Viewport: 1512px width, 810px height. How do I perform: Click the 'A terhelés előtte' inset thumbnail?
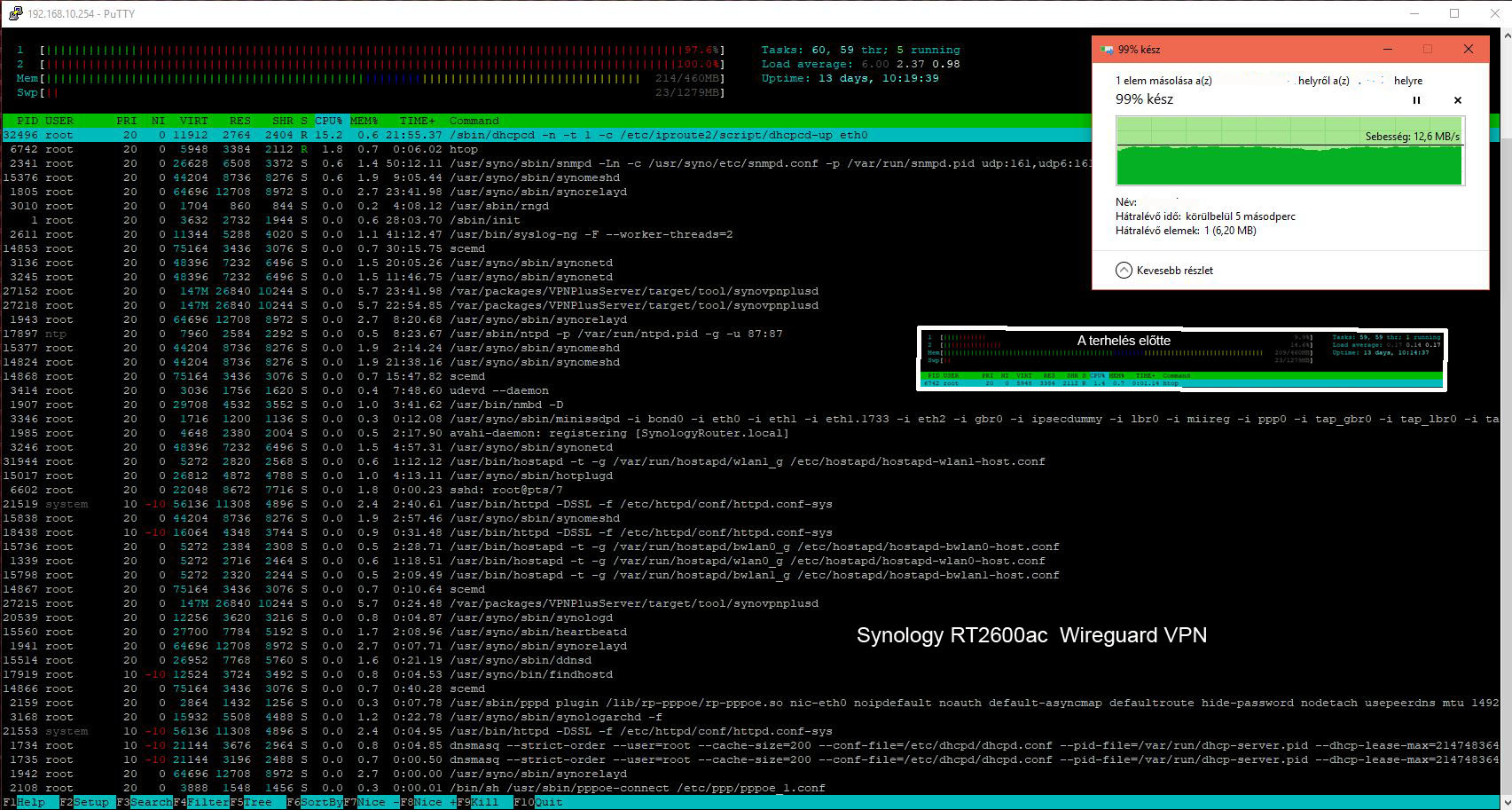click(1181, 358)
